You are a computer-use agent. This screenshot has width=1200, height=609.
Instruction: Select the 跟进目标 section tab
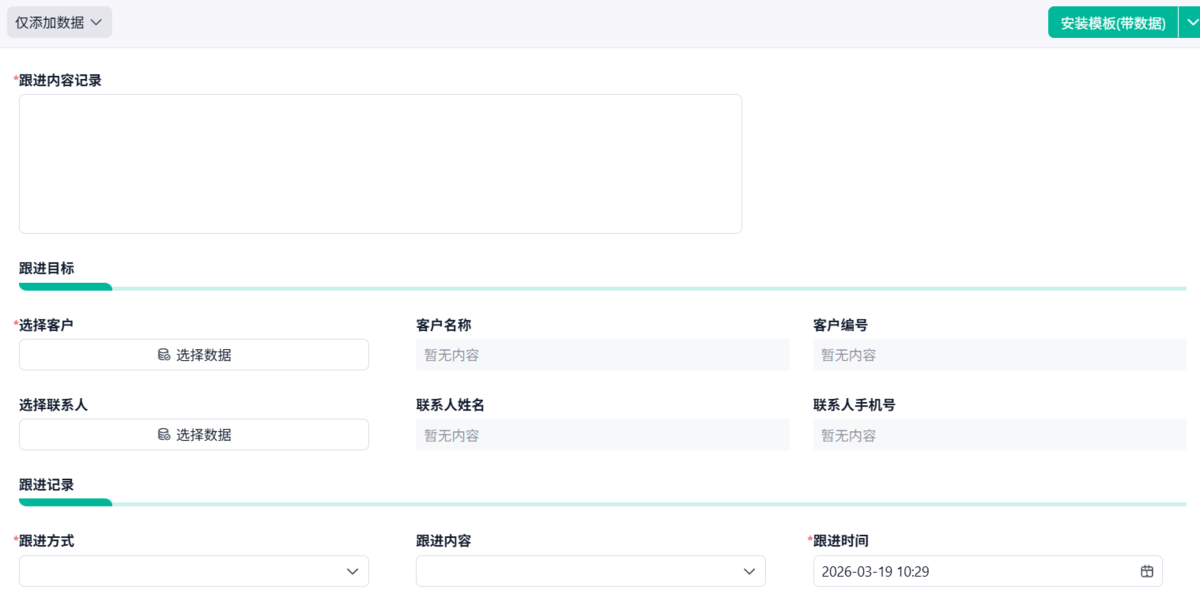(x=47, y=268)
